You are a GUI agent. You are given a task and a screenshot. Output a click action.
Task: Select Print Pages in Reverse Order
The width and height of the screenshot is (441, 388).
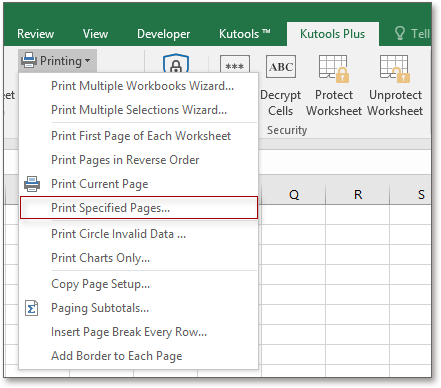[x=139, y=160]
